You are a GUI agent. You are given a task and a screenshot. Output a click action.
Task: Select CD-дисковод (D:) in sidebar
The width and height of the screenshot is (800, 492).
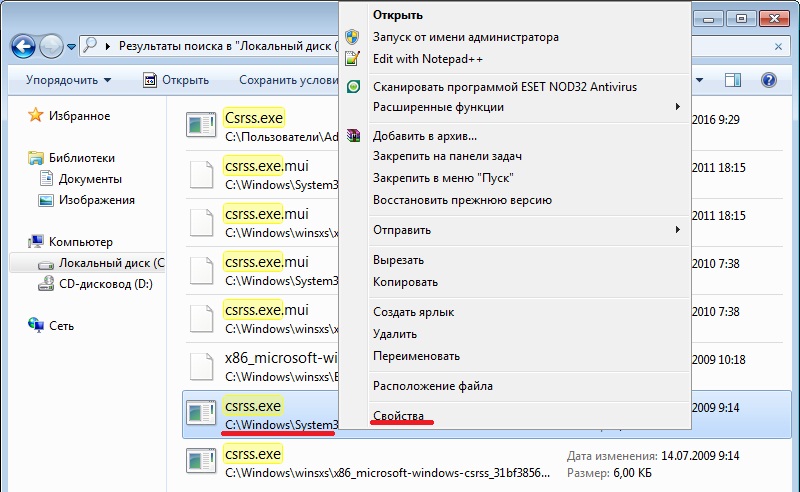tap(106, 284)
